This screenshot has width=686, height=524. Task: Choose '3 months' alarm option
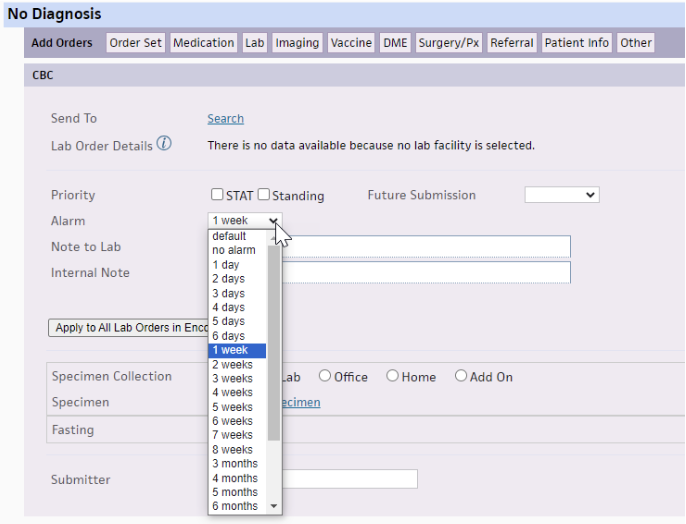pos(237,464)
